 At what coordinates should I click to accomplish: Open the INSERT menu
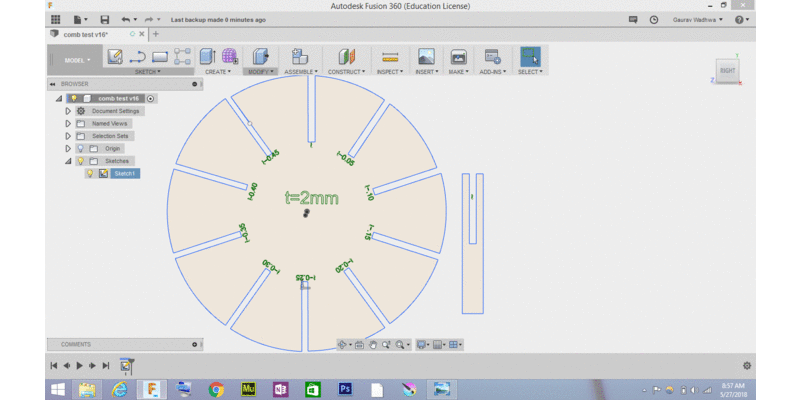pos(427,72)
